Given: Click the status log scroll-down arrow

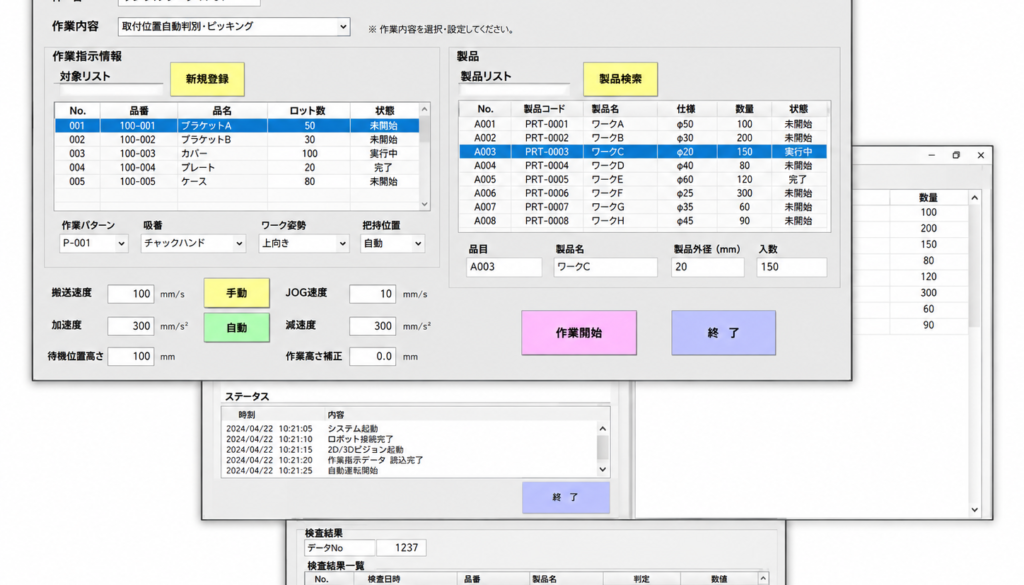Looking at the screenshot, I should point(603,469).
